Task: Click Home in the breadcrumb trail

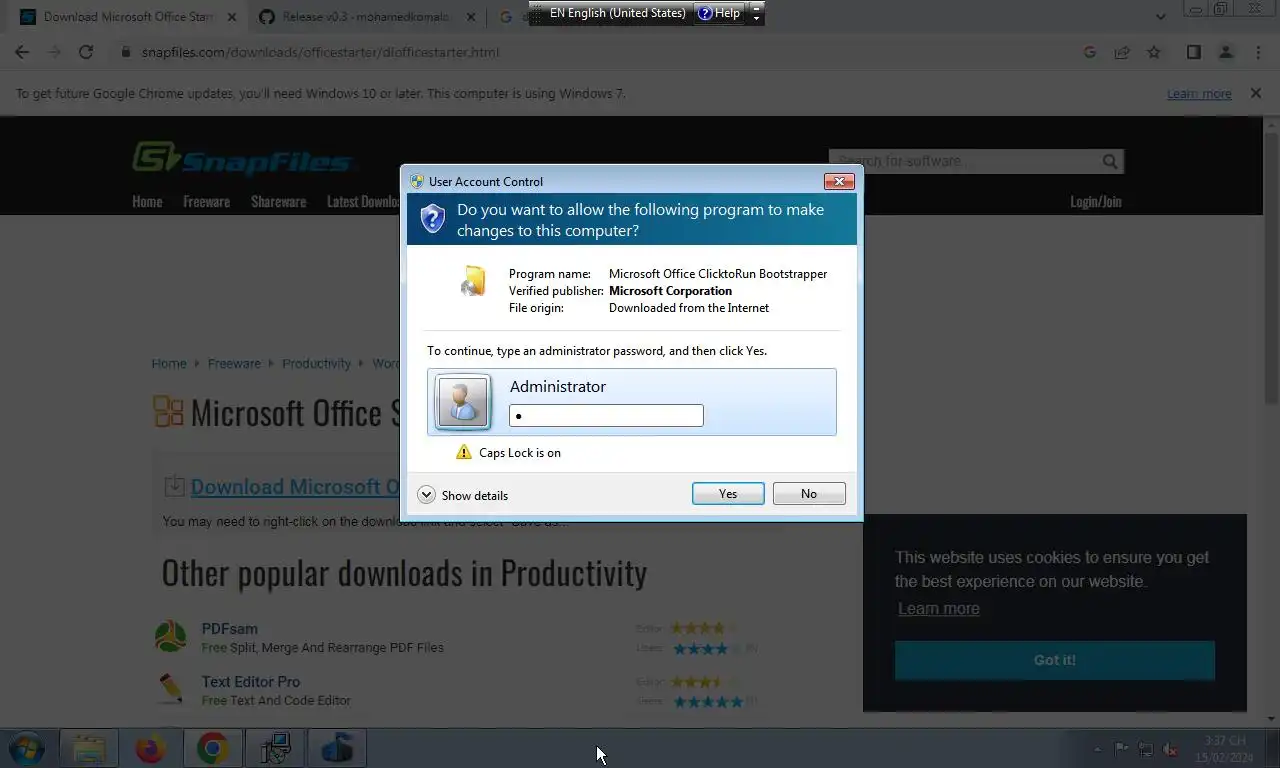Action: [x=169, y=363]
